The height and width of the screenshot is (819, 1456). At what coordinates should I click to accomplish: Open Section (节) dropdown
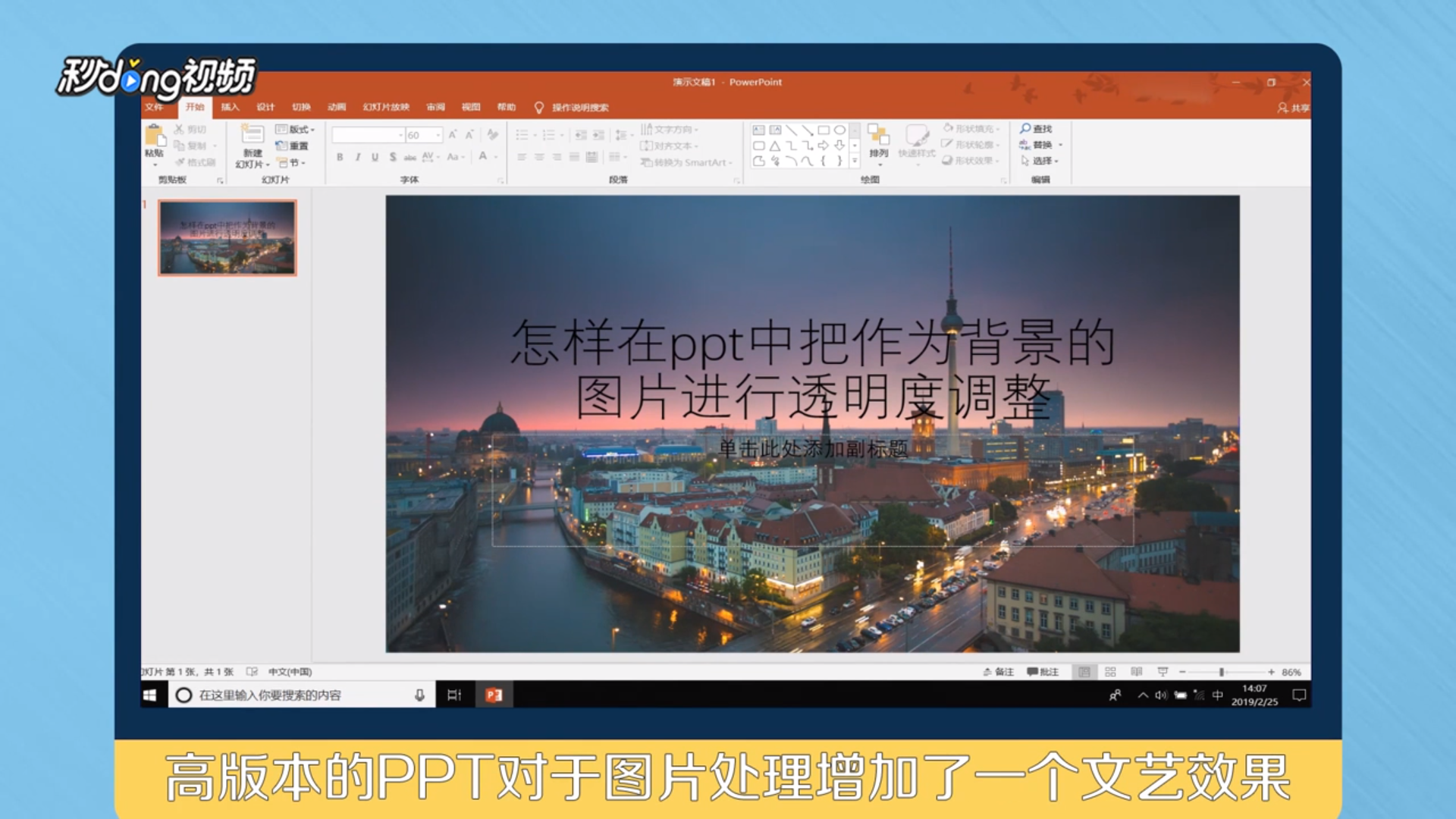point(292,163)
